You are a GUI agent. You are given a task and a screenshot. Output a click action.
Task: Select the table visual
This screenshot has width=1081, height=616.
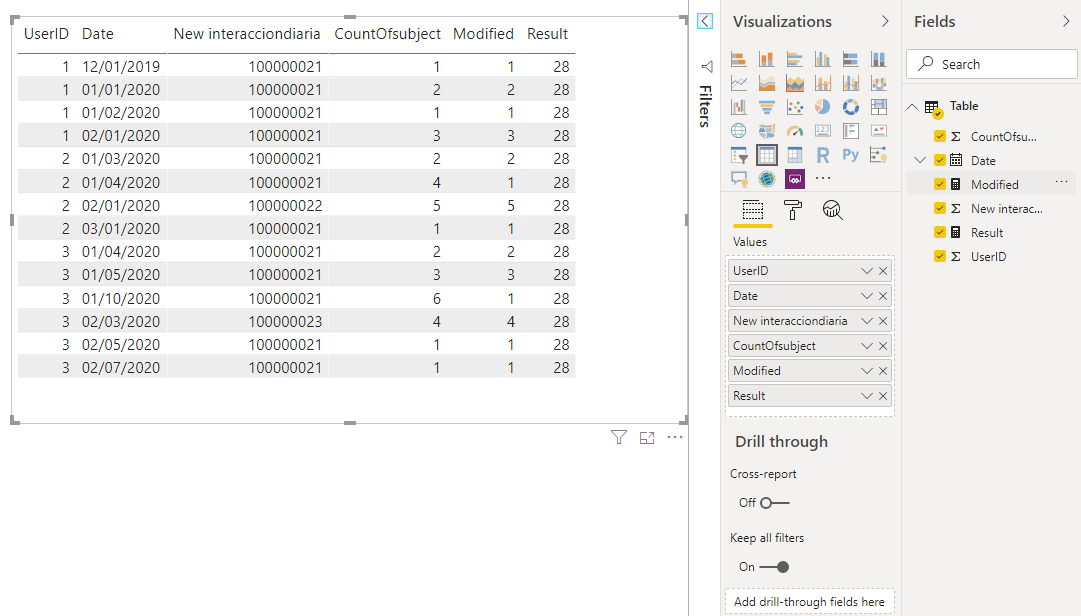(767, 155)
